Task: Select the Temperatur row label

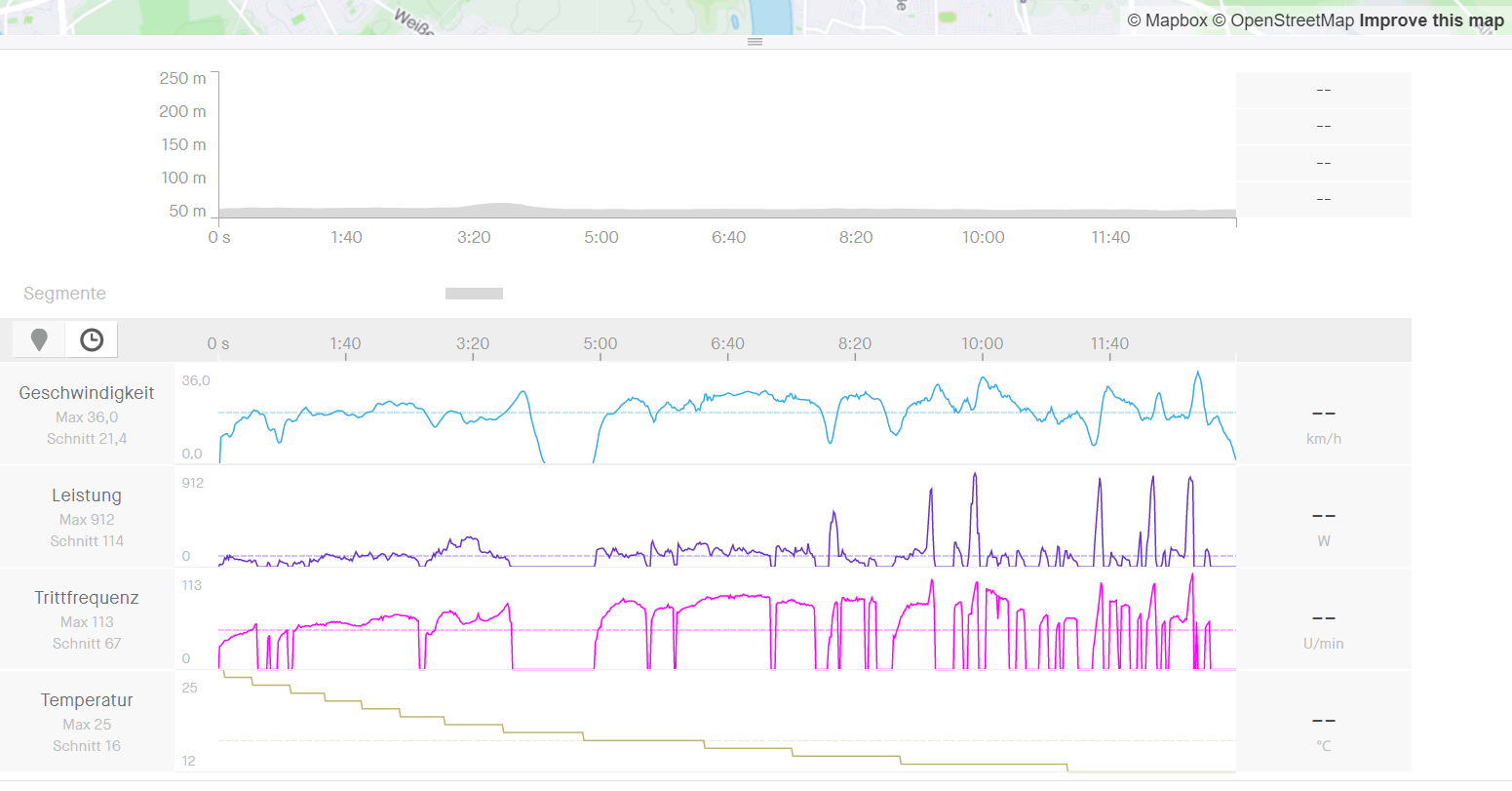Action: [87, 700]
